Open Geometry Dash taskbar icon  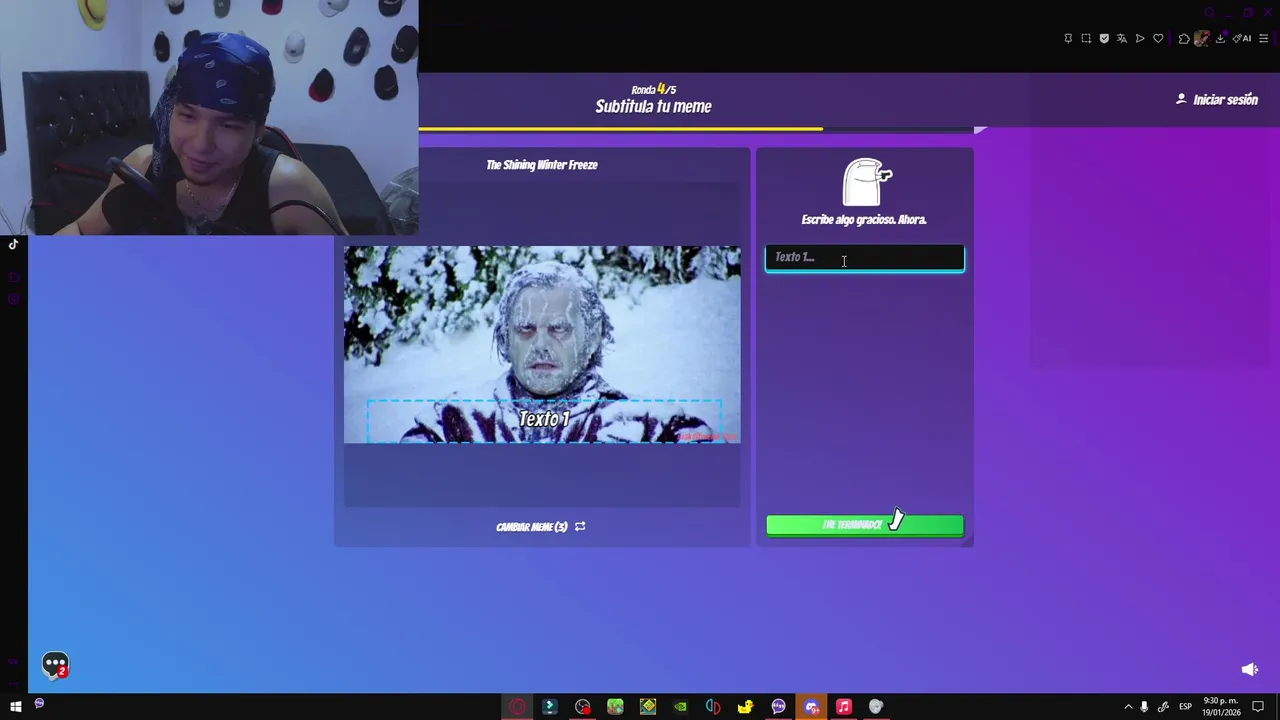point(648,707)
